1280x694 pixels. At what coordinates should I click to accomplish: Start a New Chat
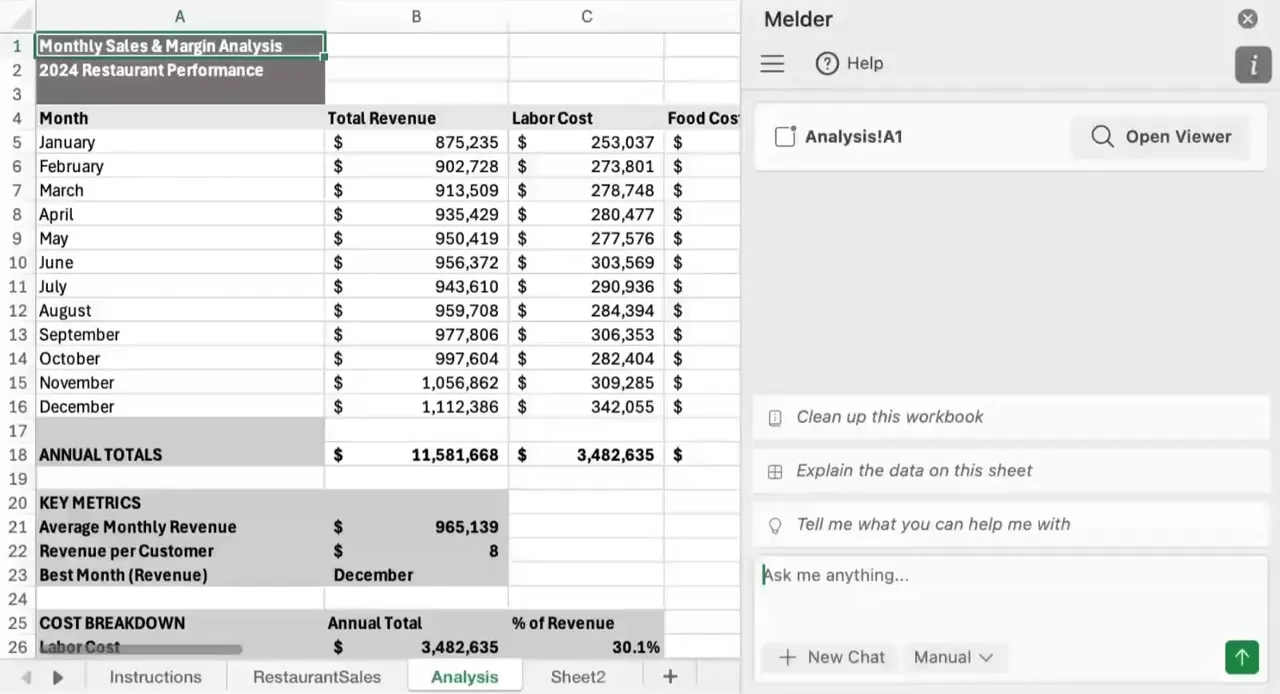(832, 657)
